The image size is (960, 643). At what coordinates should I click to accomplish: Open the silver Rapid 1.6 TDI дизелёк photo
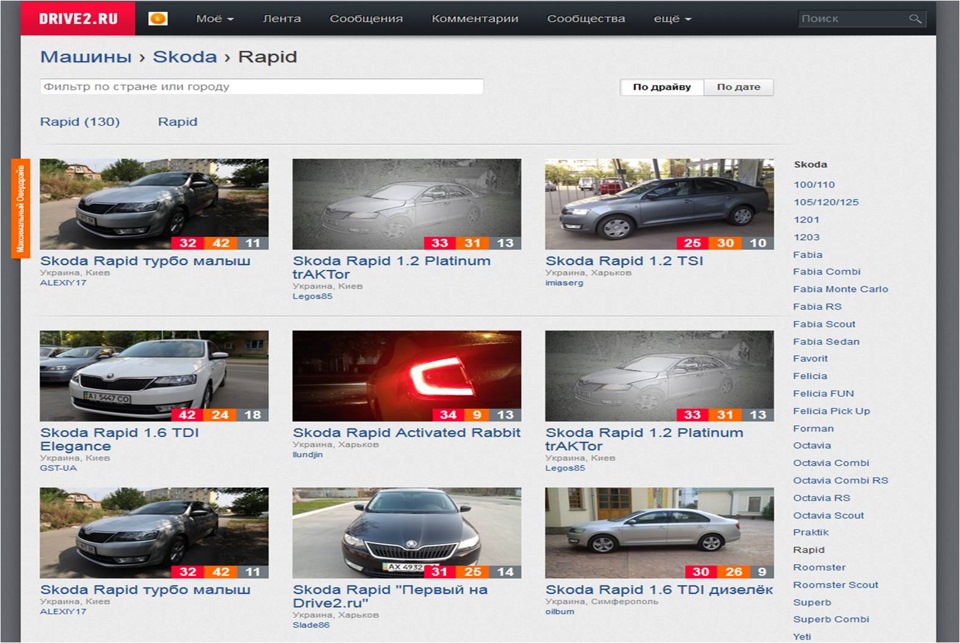tap(659, 533)
